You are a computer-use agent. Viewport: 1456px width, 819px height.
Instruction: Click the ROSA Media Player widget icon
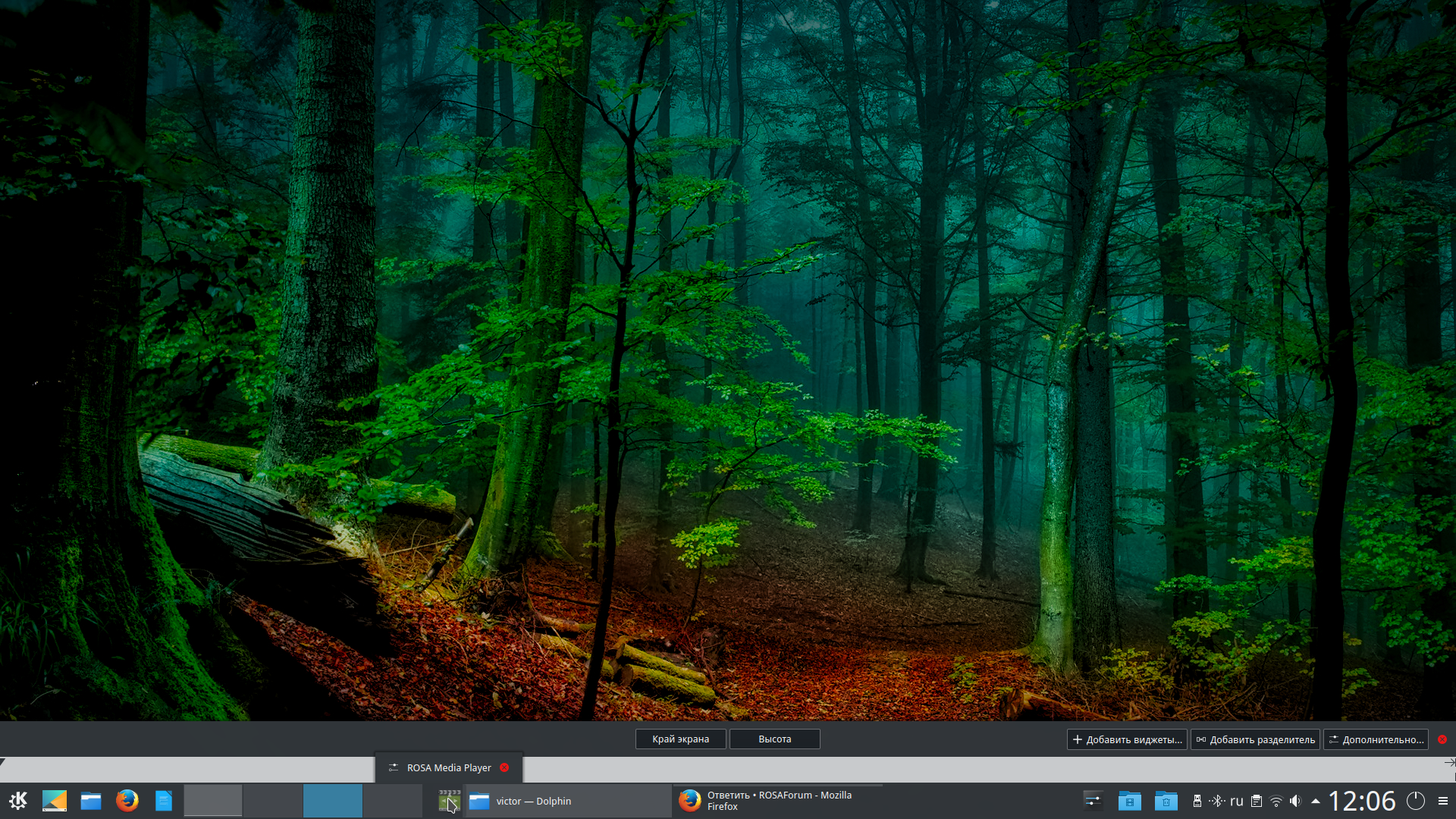point(449,801)
